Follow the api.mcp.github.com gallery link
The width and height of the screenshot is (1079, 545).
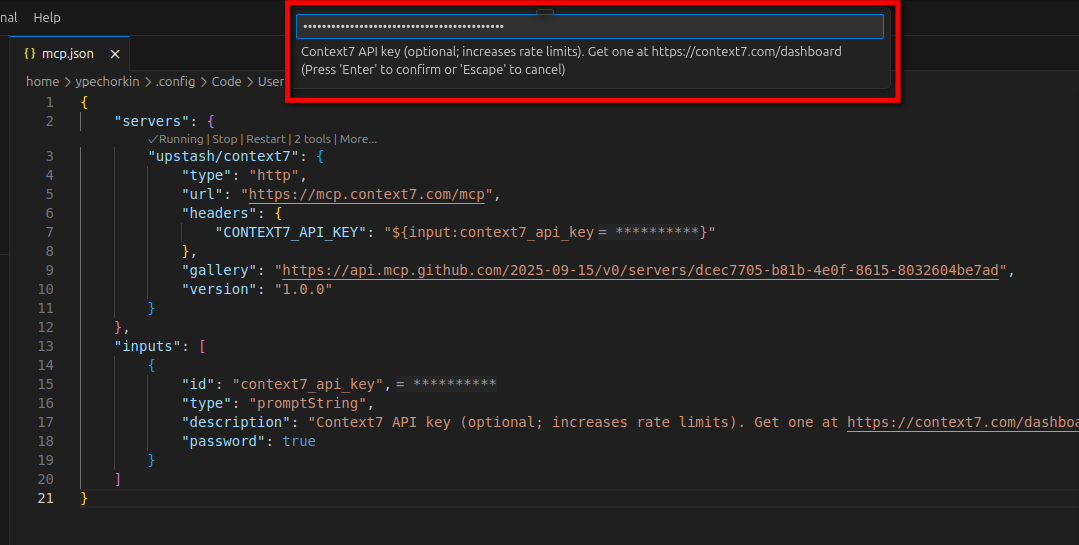click(640, 270)
